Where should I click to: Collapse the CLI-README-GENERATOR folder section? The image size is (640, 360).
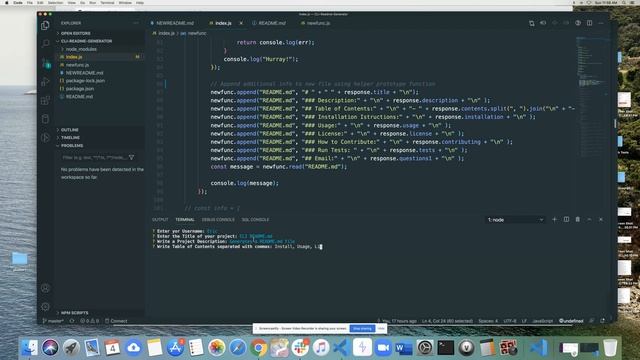coord(86,41)
